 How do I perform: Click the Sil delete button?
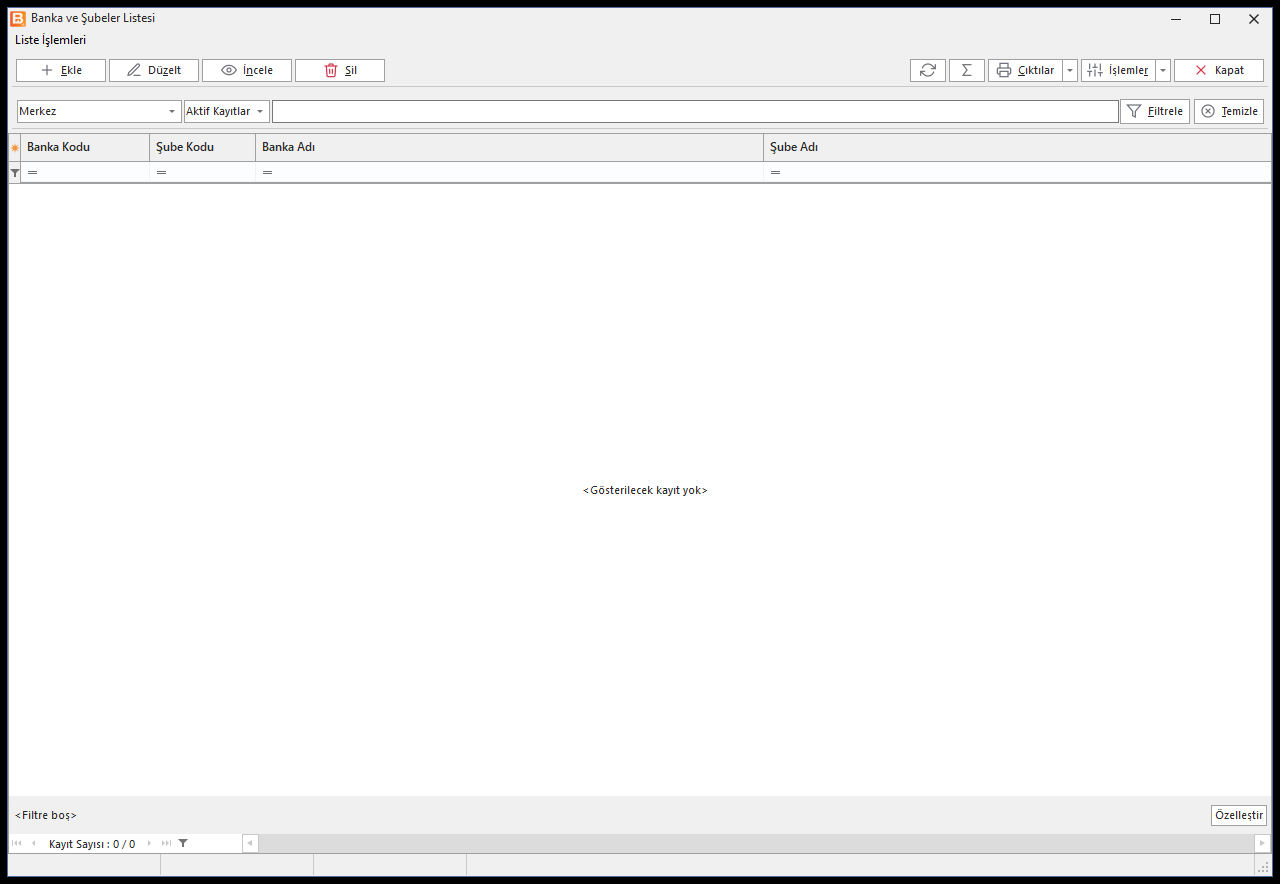coord(340,70)
